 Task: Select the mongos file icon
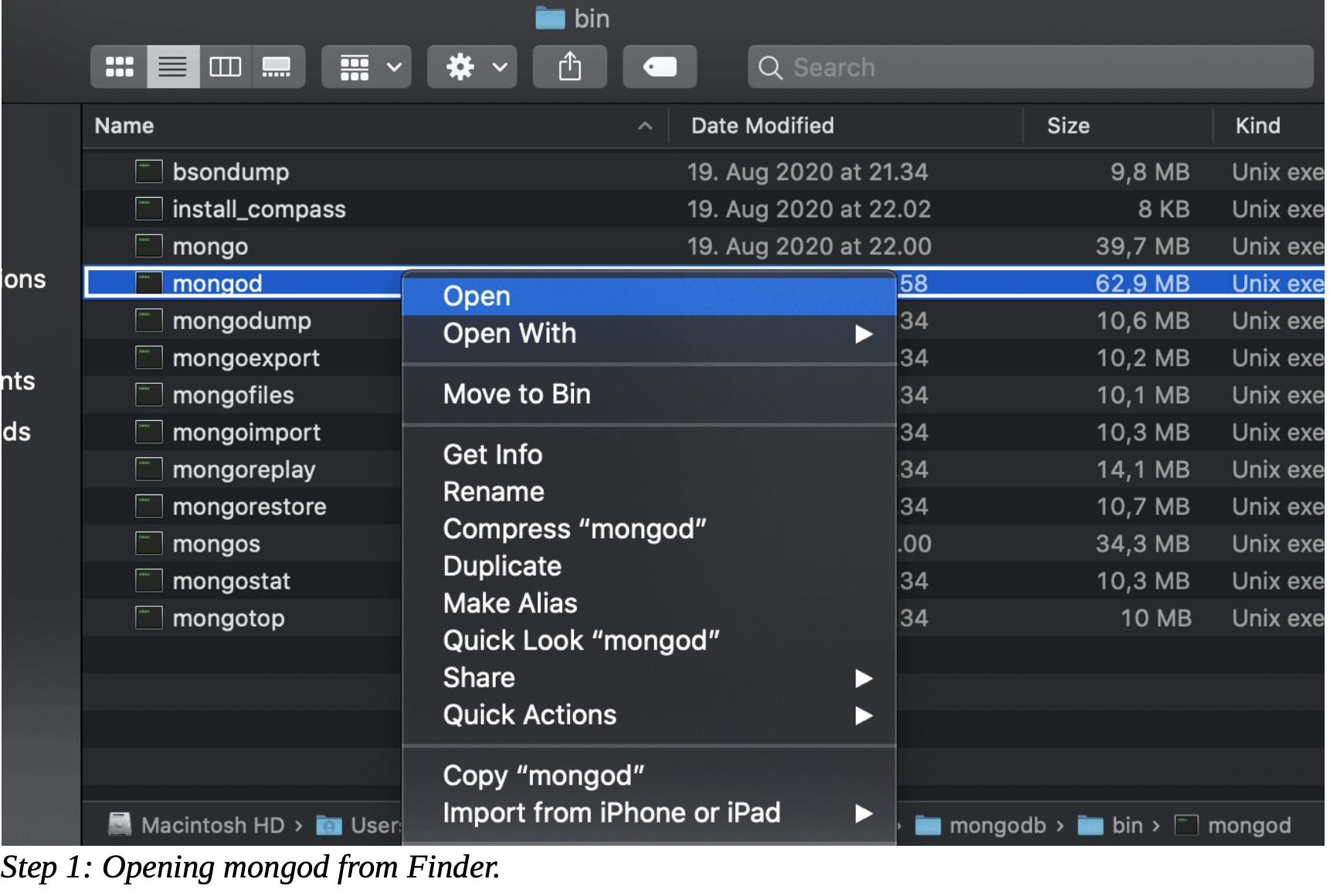click(149, 543)
